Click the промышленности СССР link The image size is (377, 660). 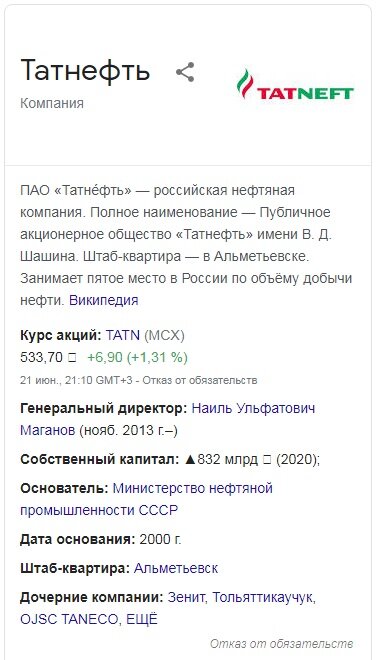[99, 510]
